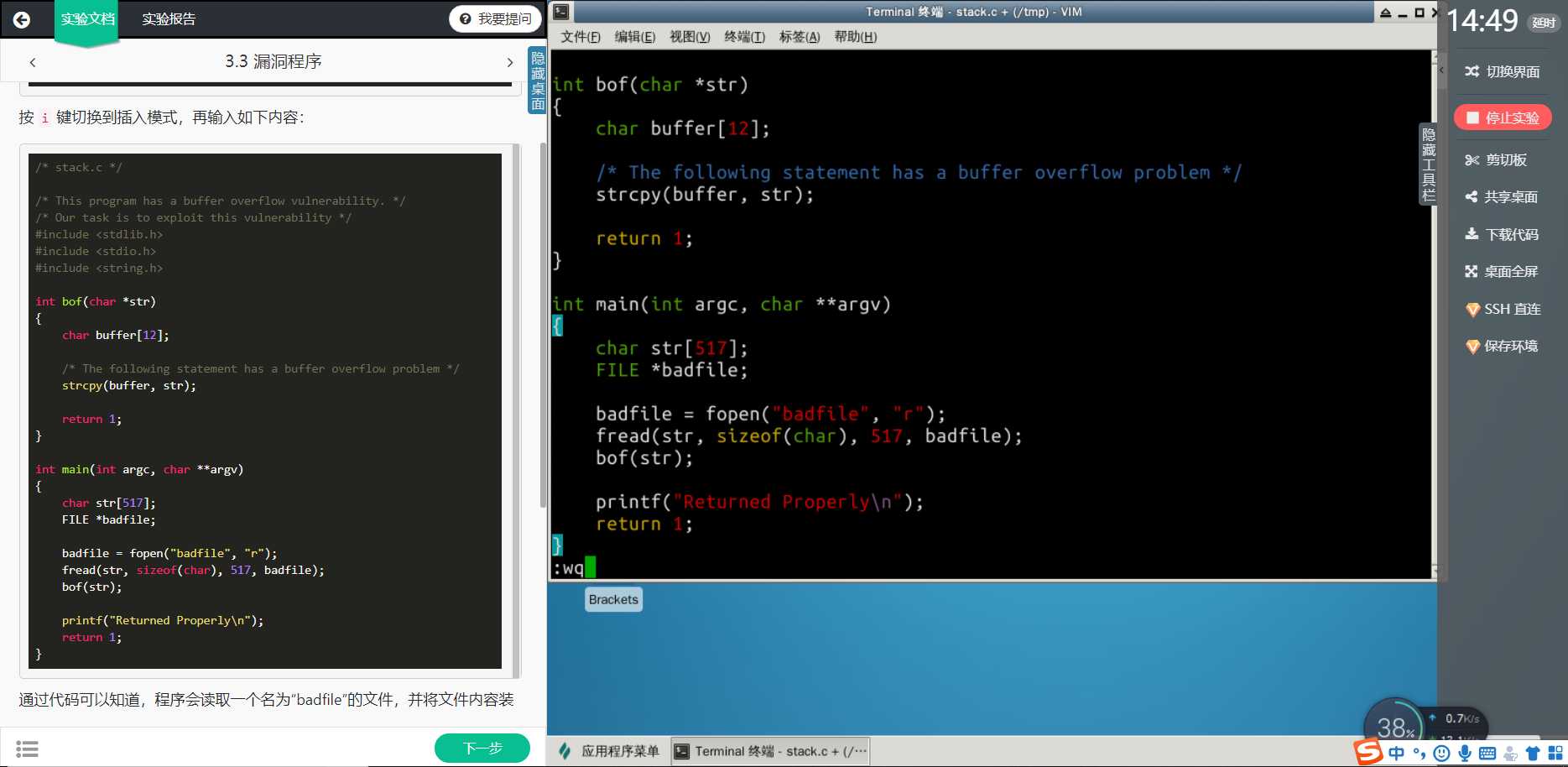The height and width of the screenshot is (767, 1568).
Task: Activate Sogou voice input microphone
Action: pyautogui.click(x=1465, y=754)
